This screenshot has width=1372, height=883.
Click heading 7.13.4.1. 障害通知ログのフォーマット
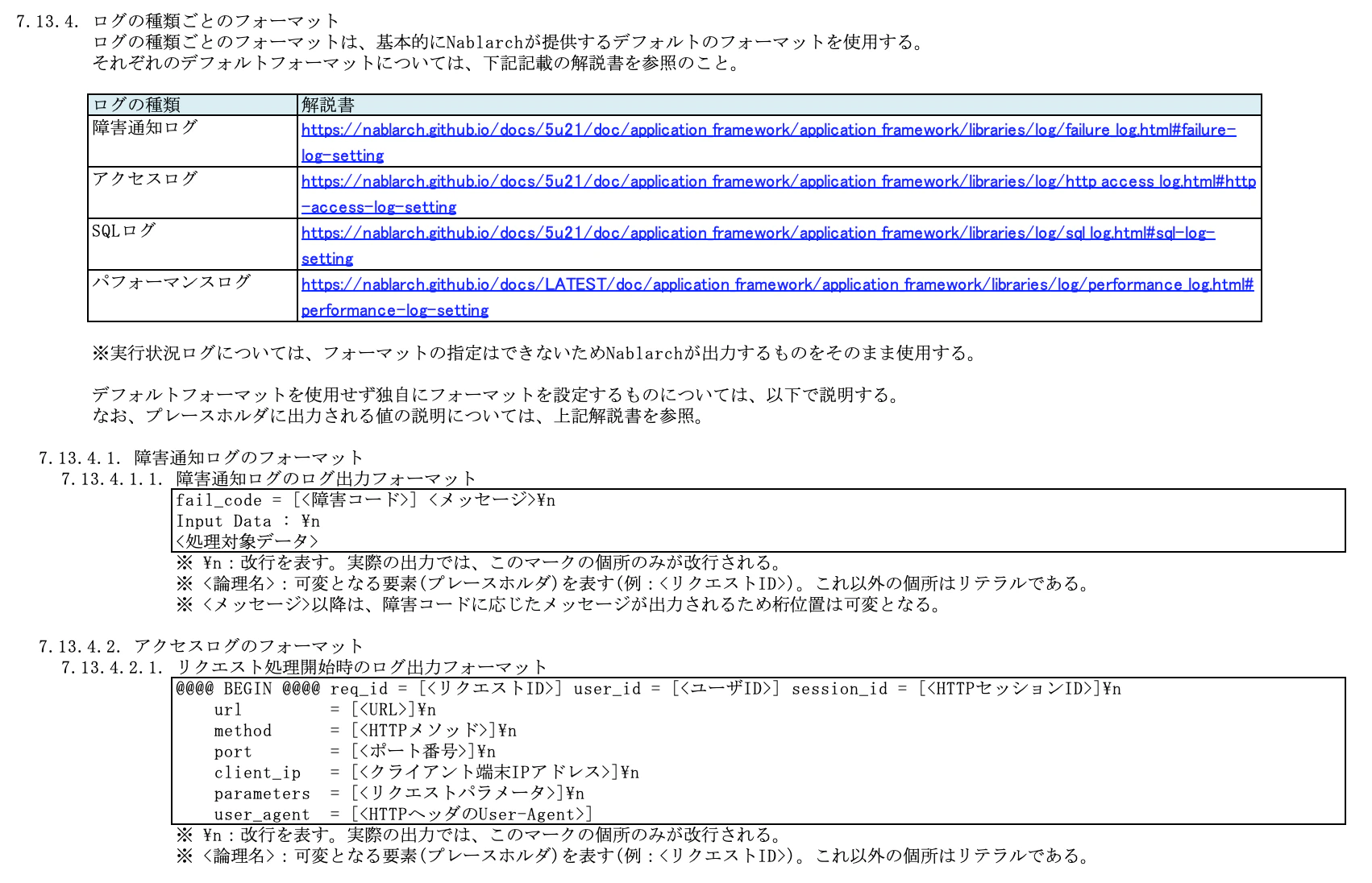click(x=201, y=458)
